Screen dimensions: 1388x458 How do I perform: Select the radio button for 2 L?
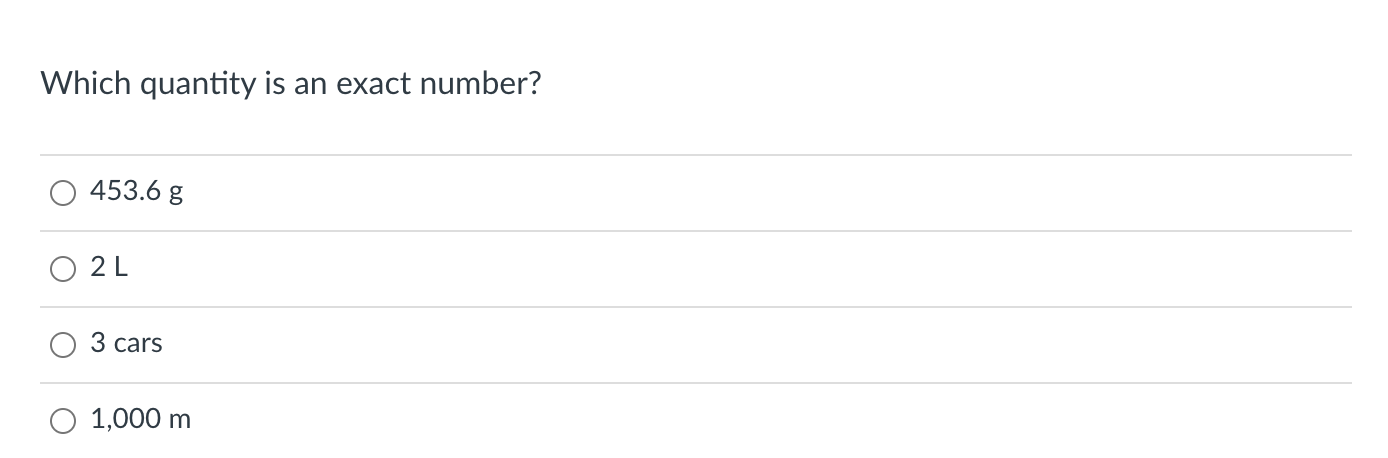point(63,269)
